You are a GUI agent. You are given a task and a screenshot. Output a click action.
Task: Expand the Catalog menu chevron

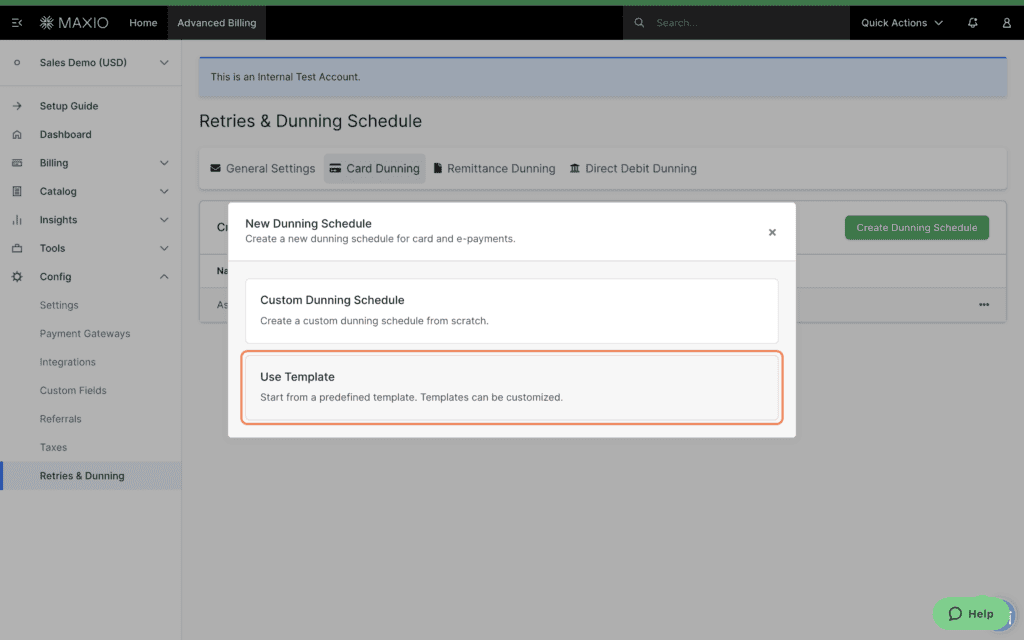coord(164,191)
